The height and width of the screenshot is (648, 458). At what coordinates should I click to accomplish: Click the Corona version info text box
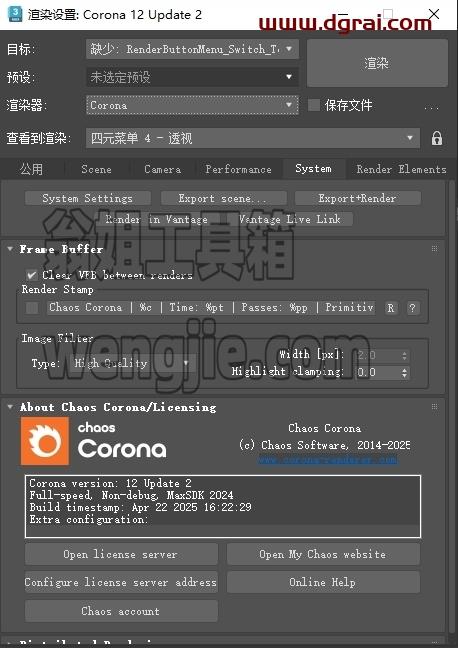[223, 506]
